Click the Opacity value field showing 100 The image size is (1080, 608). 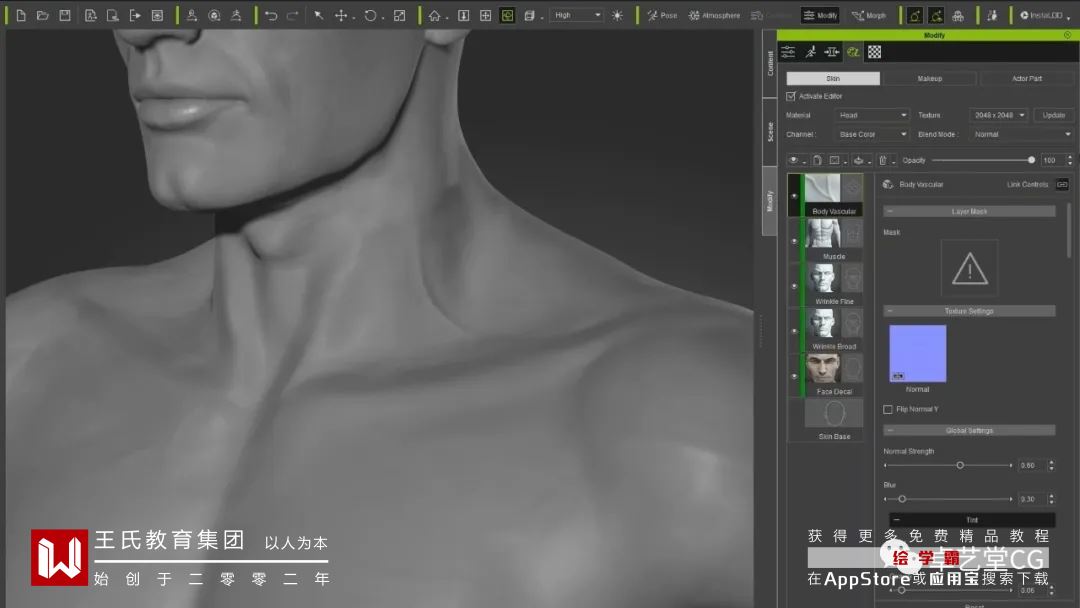(1052, 160)
